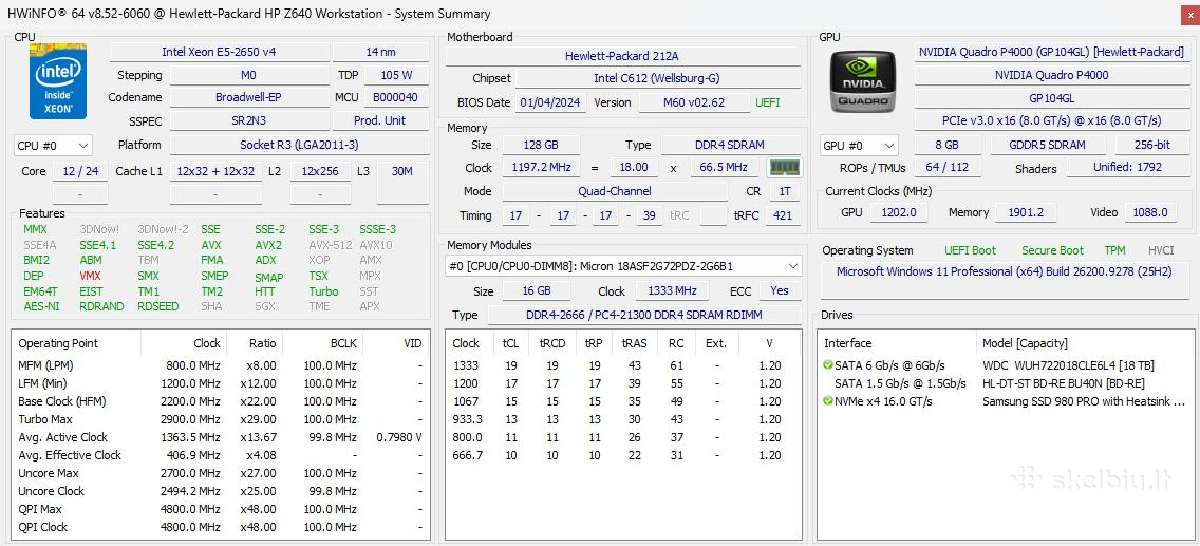Click the QPI Clock row
The image size is (1200, 546).
tap(221, 527)
